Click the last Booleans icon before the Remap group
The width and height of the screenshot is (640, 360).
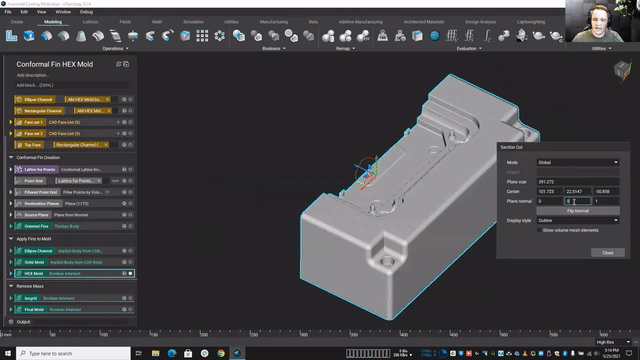pyautogui.click(x=309, y=36)
